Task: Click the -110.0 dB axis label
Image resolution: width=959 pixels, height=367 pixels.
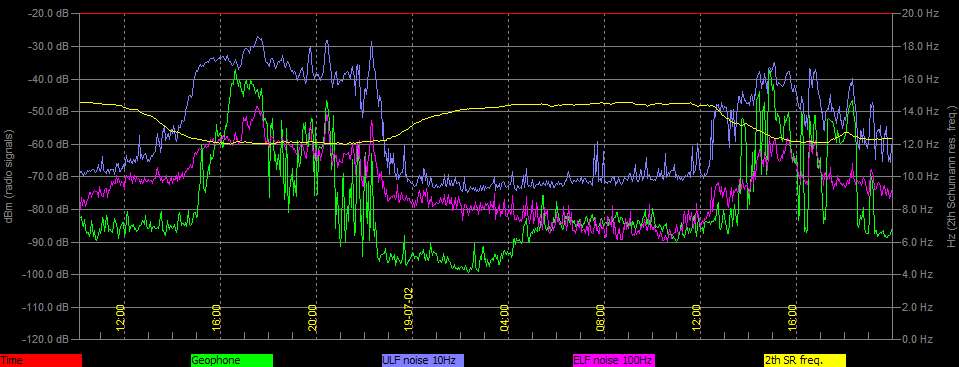Action: click(46, 307)
